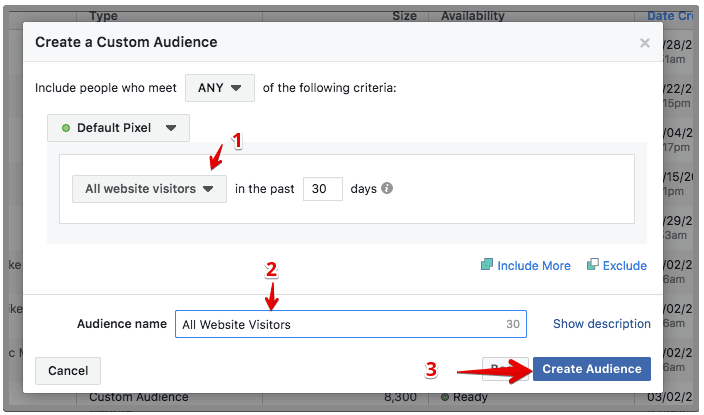This screenshot has height=415, width=704.
Task: Click the Audience name text field
Action: coord(351,324)
